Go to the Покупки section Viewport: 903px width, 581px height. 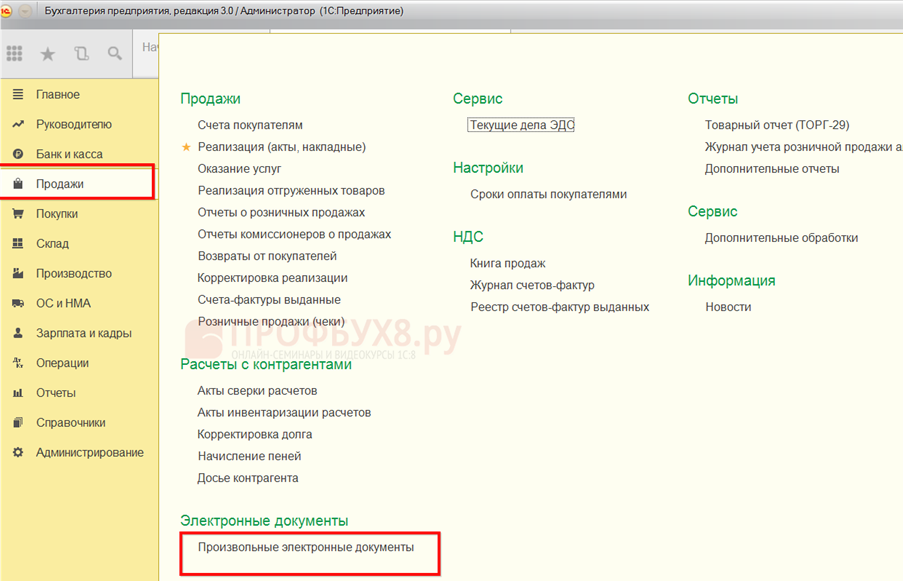(x=56, y=214)
